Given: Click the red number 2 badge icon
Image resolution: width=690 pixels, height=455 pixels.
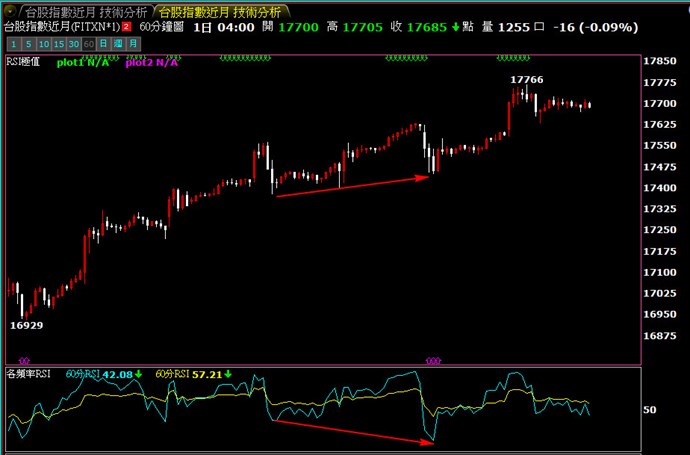Looking at the screenshot, I should 126,28.
